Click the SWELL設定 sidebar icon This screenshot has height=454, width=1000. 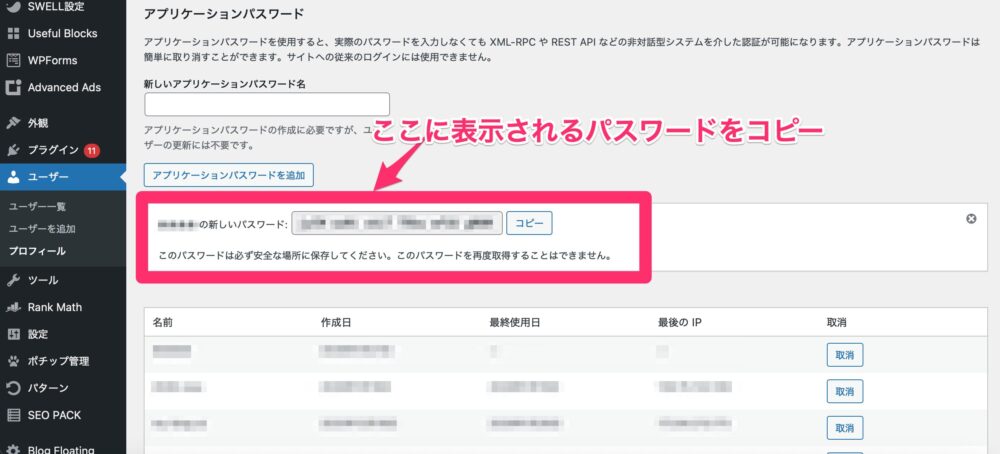14,7
